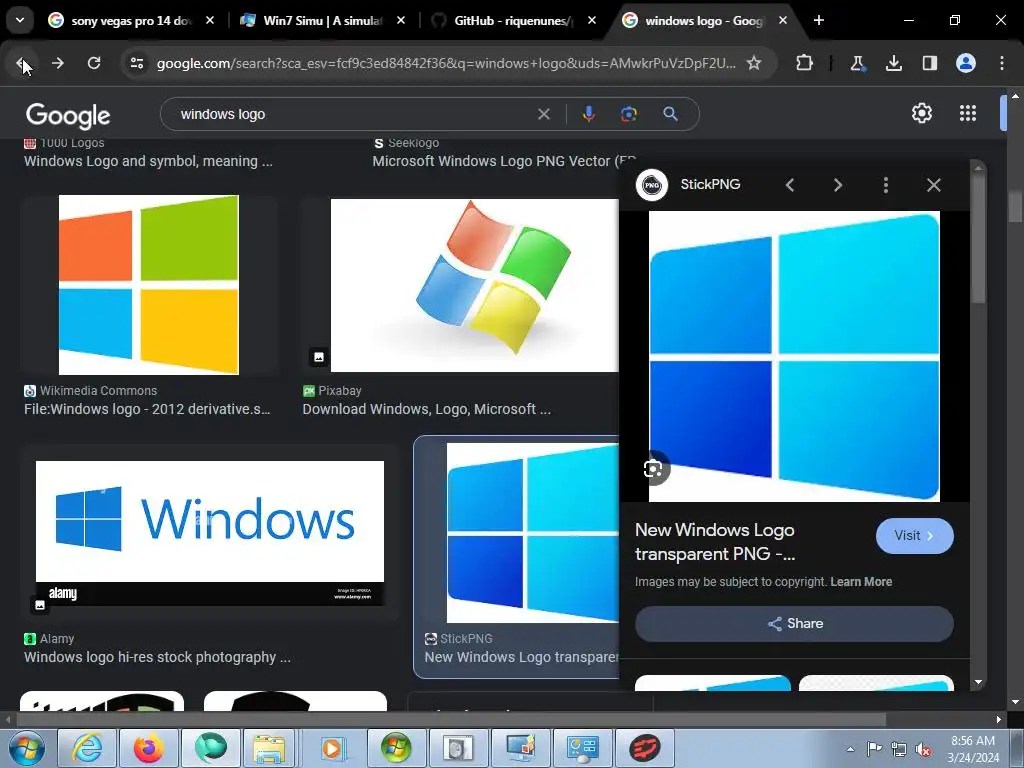Toggle the Chrome side panel icon

click(x=929, y=63)
